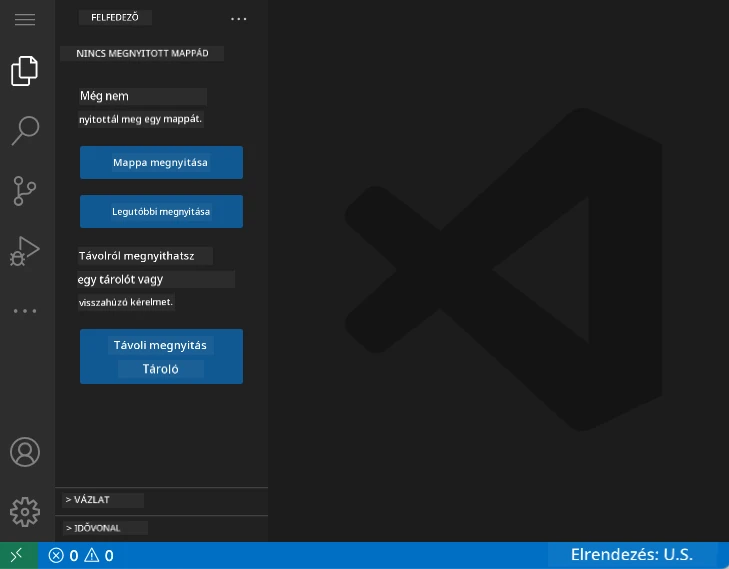Click Távoli megnyitás Tároló button
Image resolution: width=729 pixels, height=569 pixels.
click(161, 357)
